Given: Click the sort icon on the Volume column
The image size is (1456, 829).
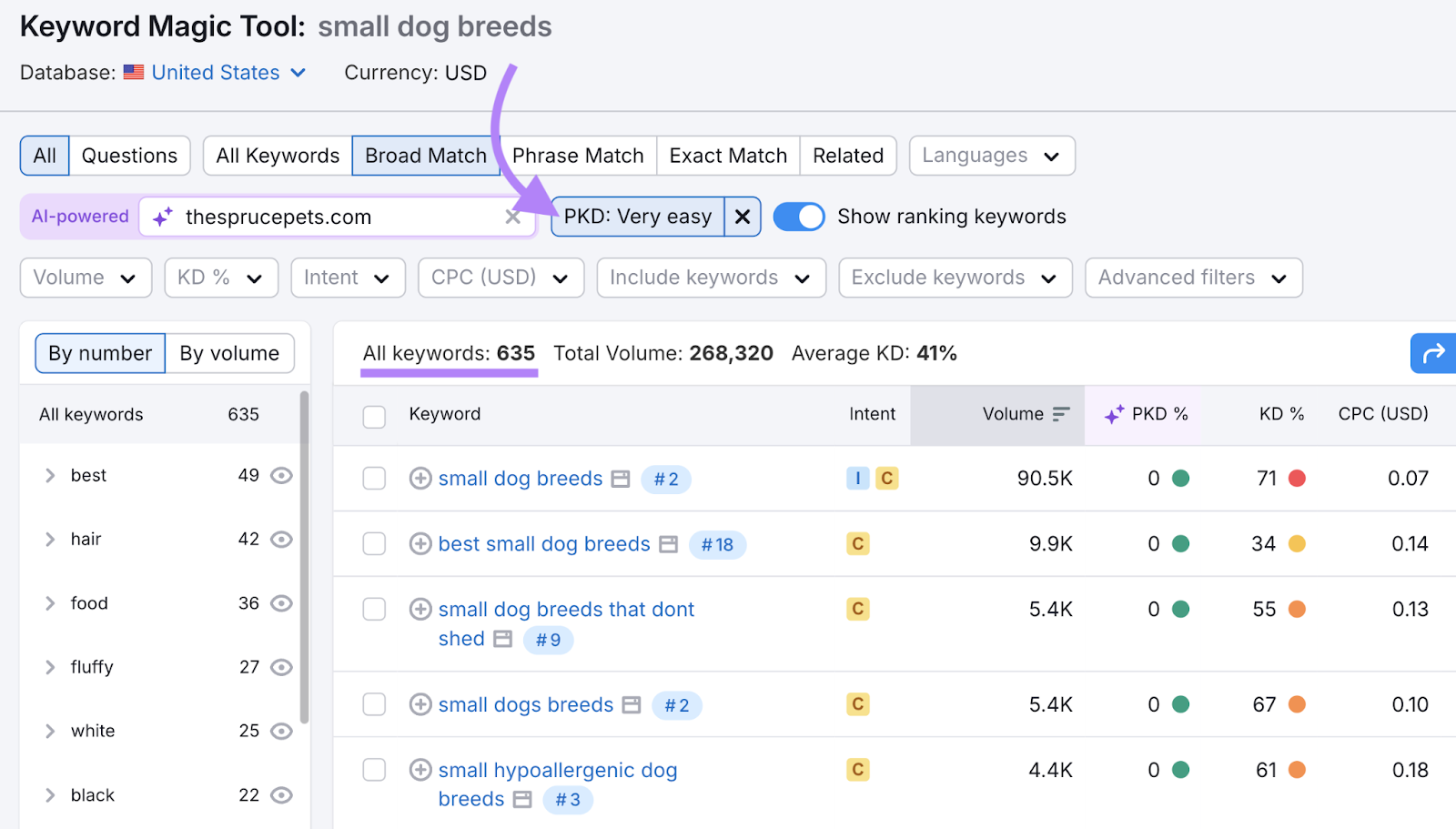Looking at the screenshot, I should [x=1061, y=414].
